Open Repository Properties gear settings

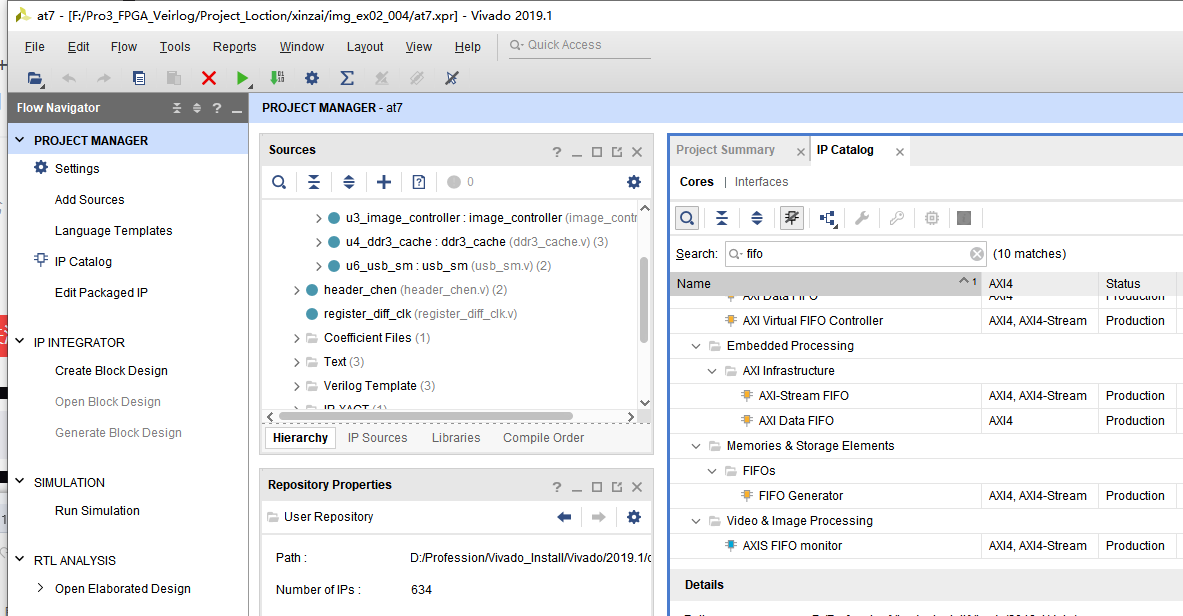634,517
